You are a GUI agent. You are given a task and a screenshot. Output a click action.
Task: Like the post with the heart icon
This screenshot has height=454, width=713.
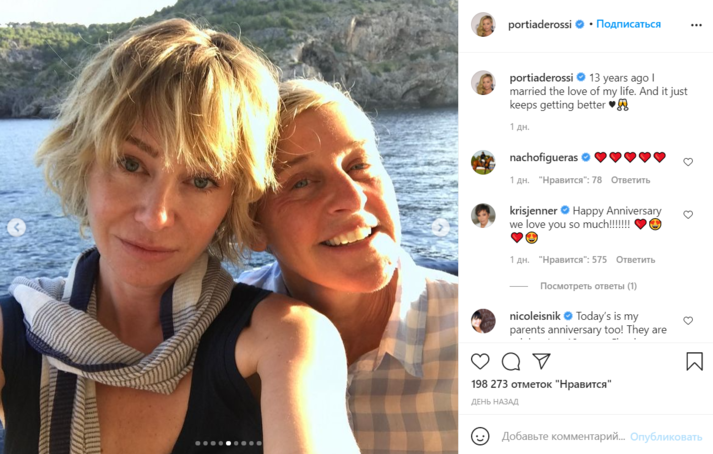click(480, 362)
